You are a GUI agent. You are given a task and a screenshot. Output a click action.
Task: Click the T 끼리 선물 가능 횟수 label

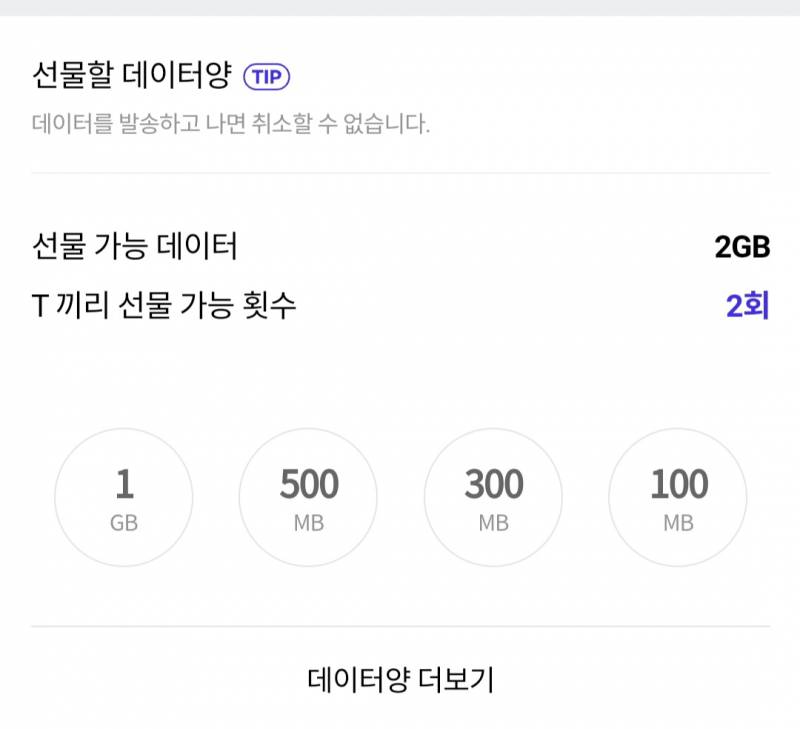(x=164, y=305)
